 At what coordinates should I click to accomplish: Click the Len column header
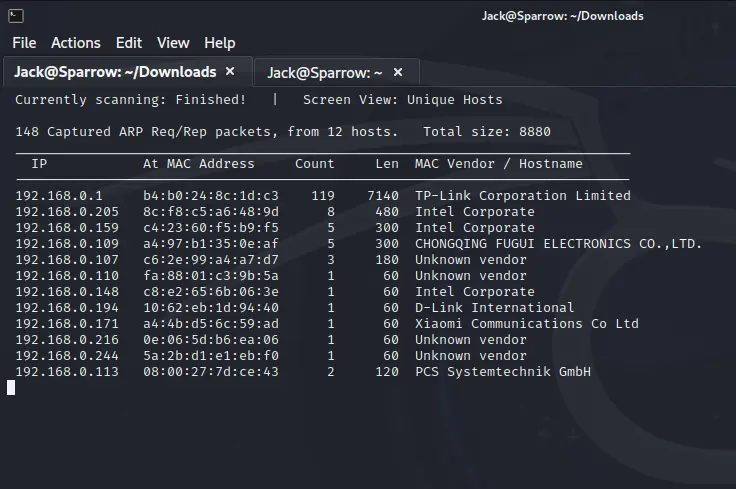[387, 164]
